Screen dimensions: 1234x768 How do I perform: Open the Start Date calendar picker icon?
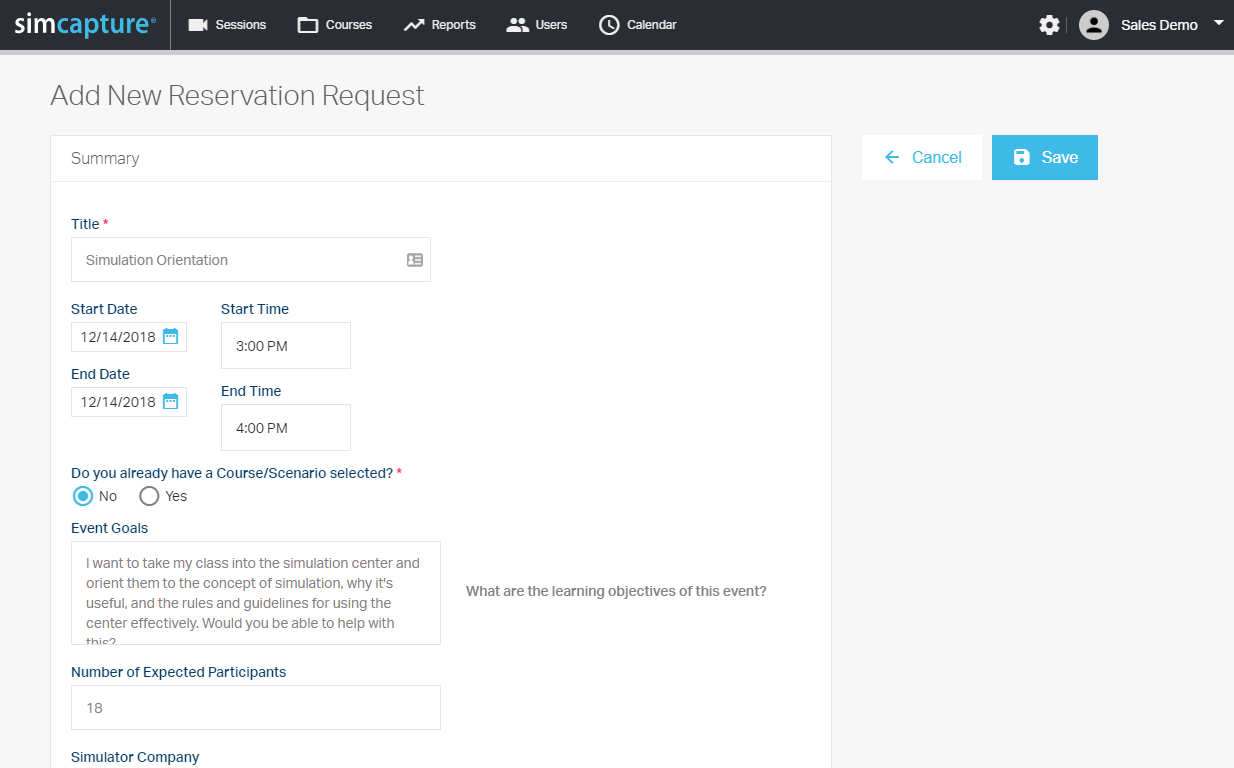pyautogui.click(x=170, y=336)
